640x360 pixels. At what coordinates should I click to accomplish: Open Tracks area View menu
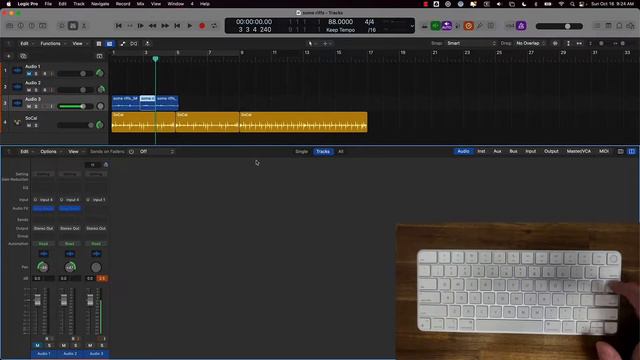pos(79,43)
